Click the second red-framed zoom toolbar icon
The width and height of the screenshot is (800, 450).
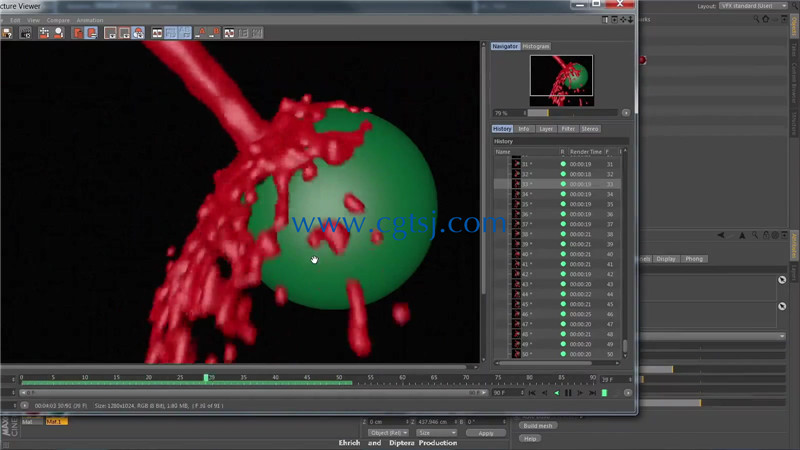(x=124, y=33)
